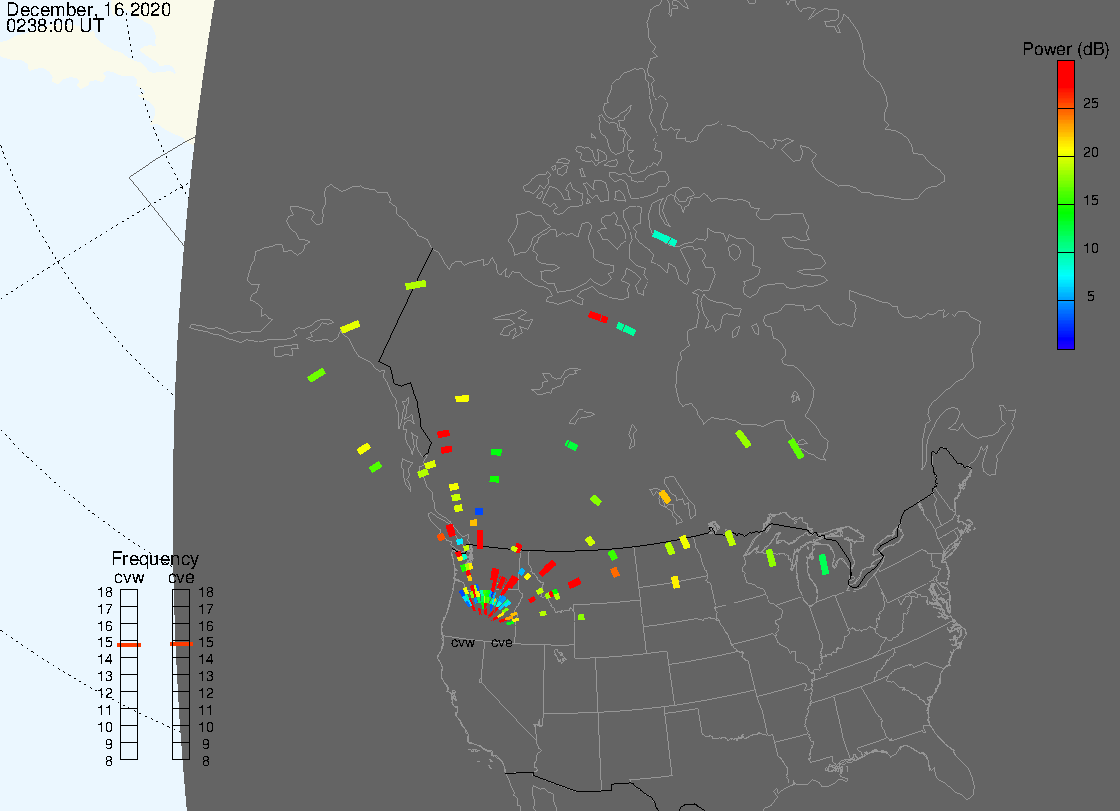Screen dimensions: 1120x811
Task: Click the 20 tick label on power scale
Action: pos(1091,152)
